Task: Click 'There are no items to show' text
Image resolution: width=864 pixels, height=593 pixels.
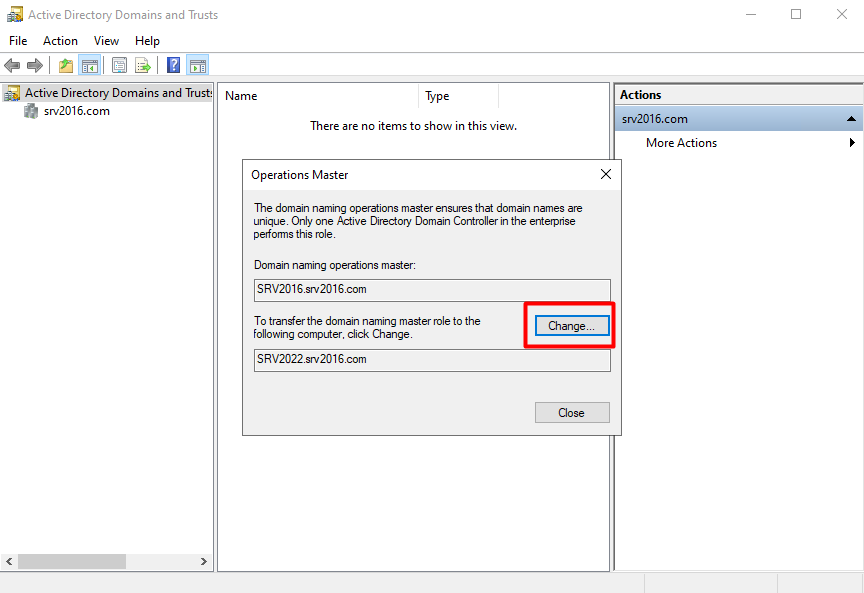Action: point(413,126)
